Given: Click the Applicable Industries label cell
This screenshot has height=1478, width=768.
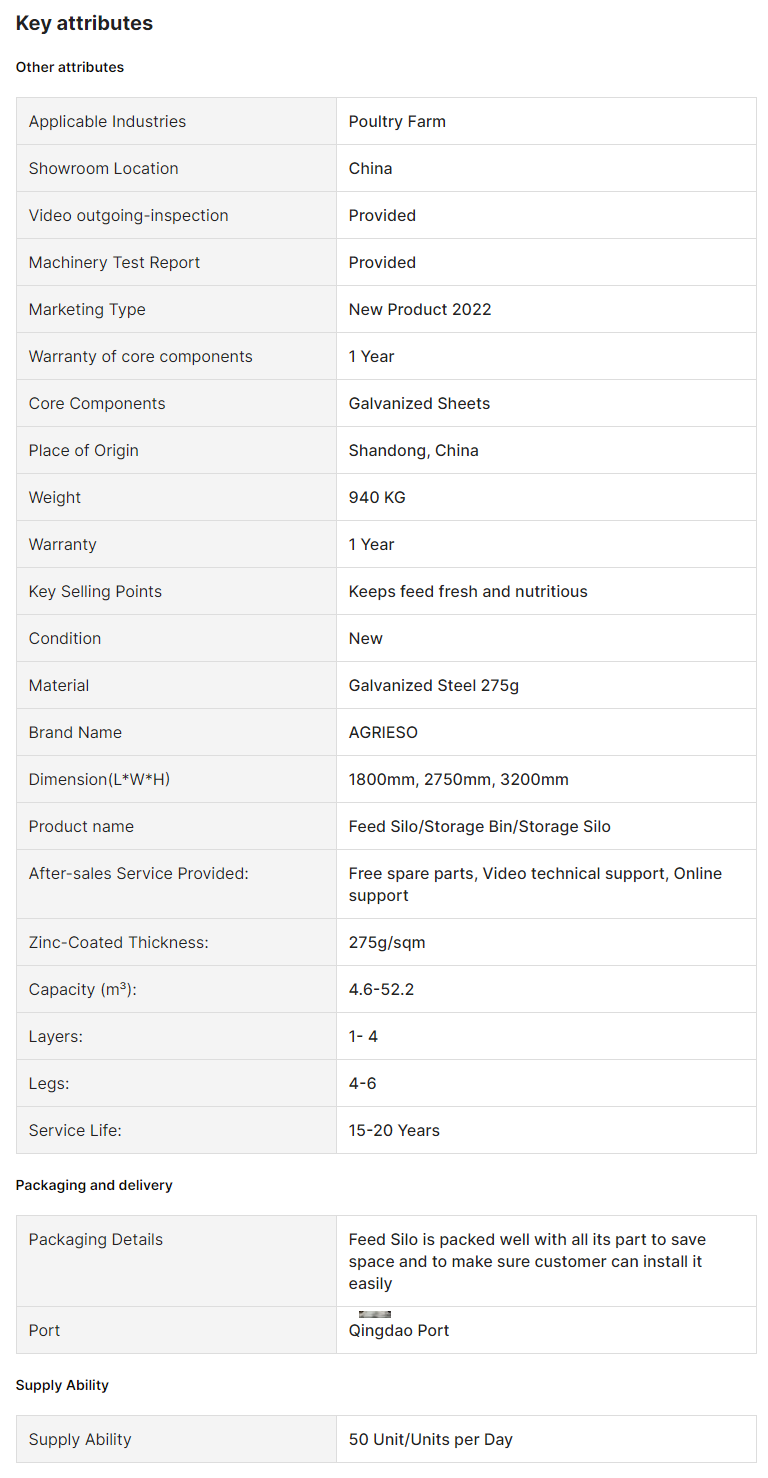Looking at the screenshot, I should coord(176,121).
